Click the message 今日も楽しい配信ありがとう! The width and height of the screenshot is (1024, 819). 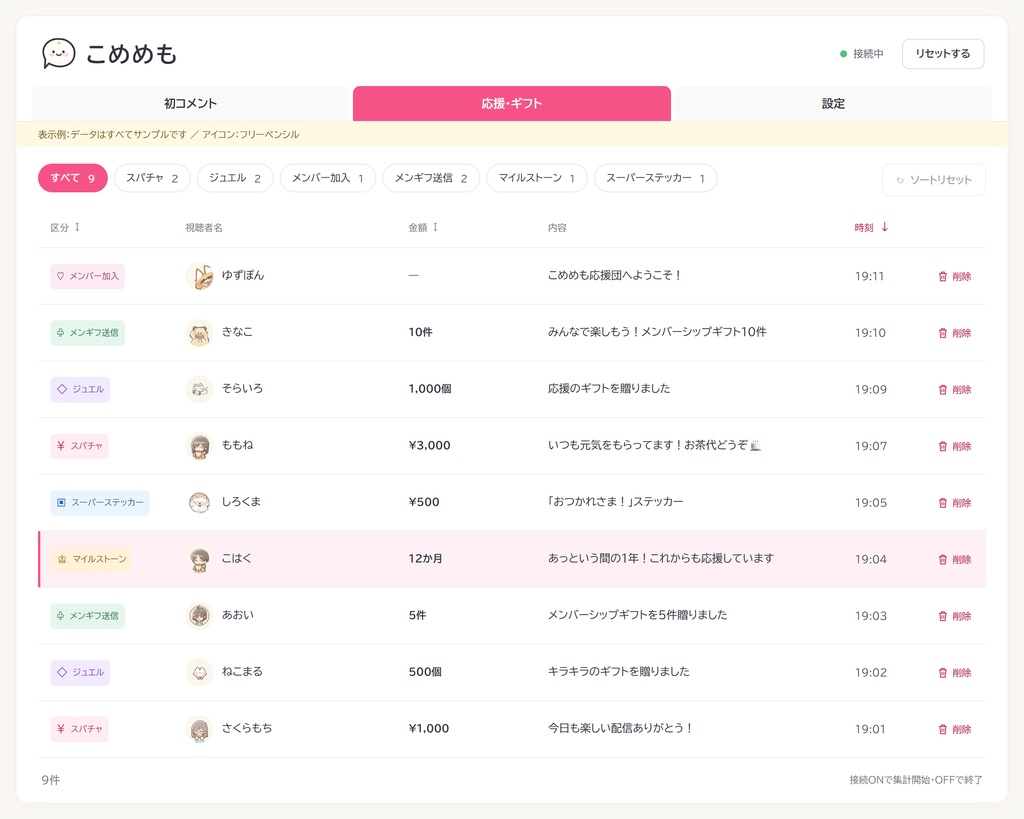coord(620,728)
